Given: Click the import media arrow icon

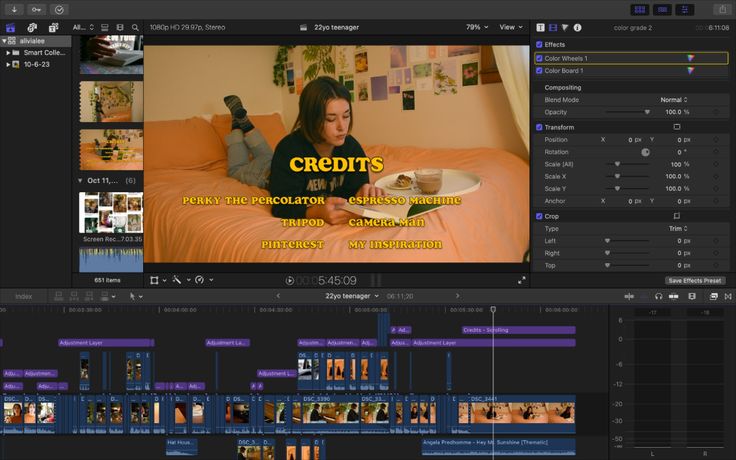Looking at the screenshot, I should coord(15,9).
